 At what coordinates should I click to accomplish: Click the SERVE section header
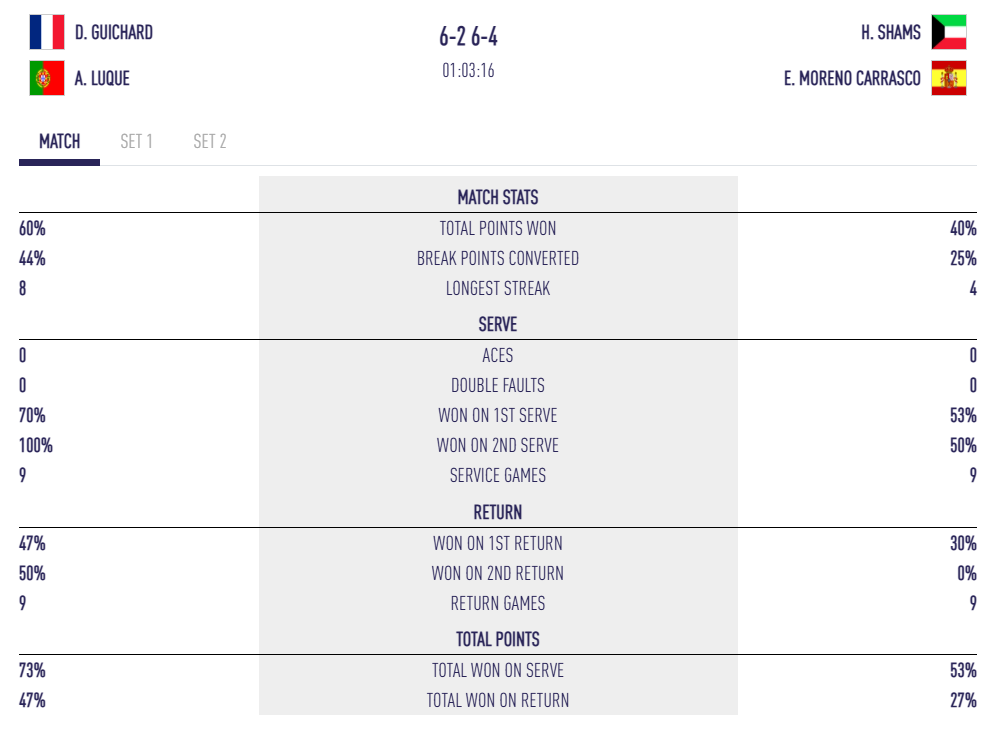point(498,324)
